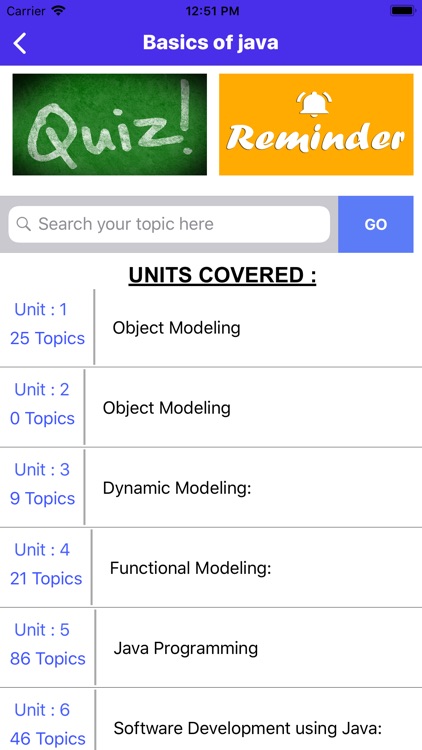Tap the blue GO button
Screen dimensions: 422x750
click(x=376, y=224)
